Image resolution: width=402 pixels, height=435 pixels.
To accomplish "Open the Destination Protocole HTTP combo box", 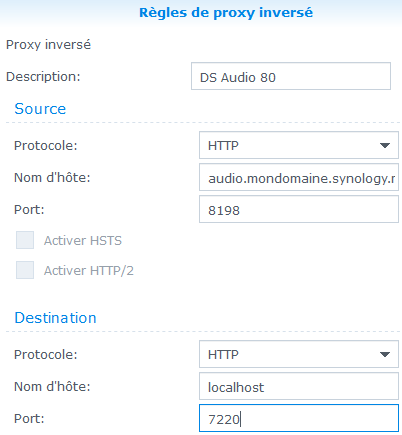I will (x=299, y=354).
